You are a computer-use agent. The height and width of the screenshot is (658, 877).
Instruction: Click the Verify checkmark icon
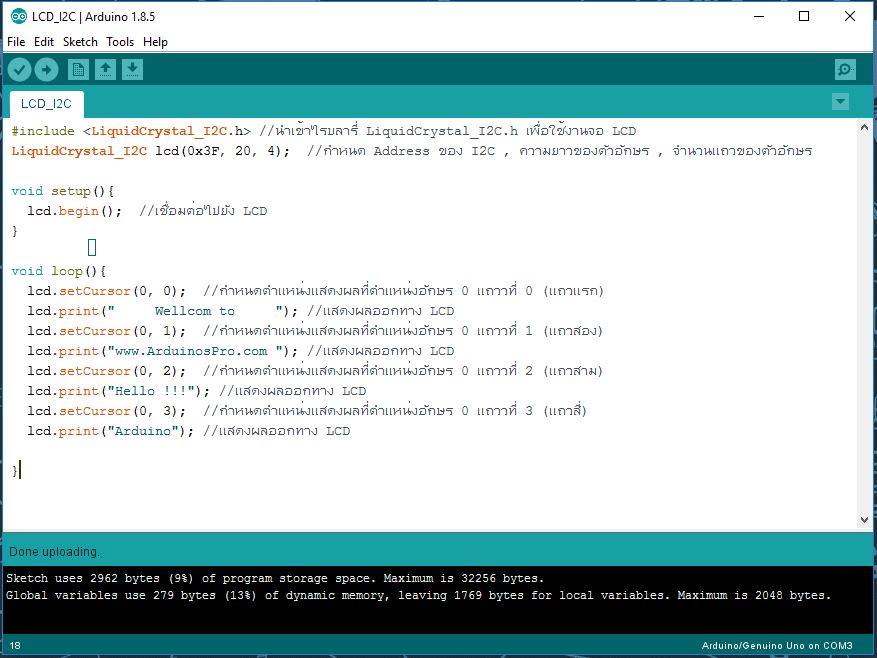(x=20, y=69)
